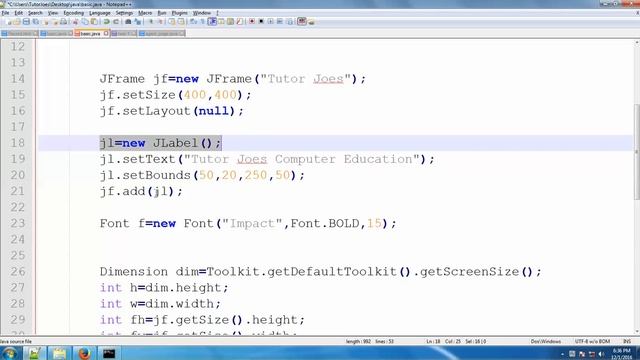Click the Playback macro icon

(270, 22)
